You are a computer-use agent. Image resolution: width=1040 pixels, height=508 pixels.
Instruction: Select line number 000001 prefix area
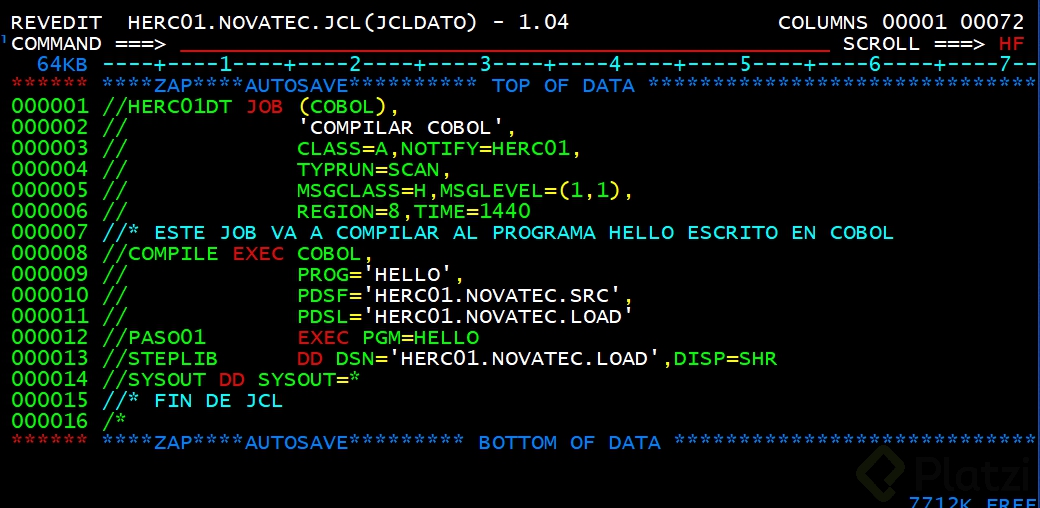[x=49, y=106]
